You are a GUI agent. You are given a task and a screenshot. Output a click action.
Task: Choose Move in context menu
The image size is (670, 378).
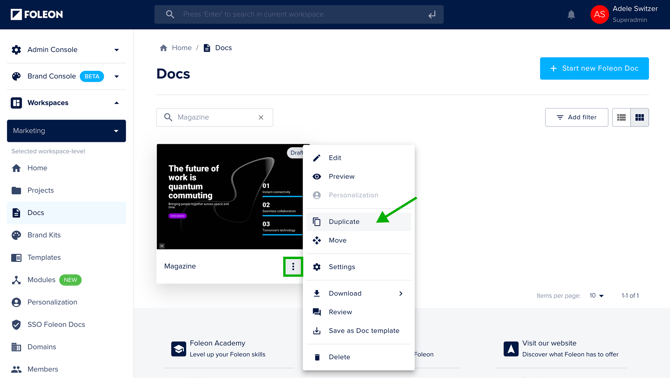359,240
